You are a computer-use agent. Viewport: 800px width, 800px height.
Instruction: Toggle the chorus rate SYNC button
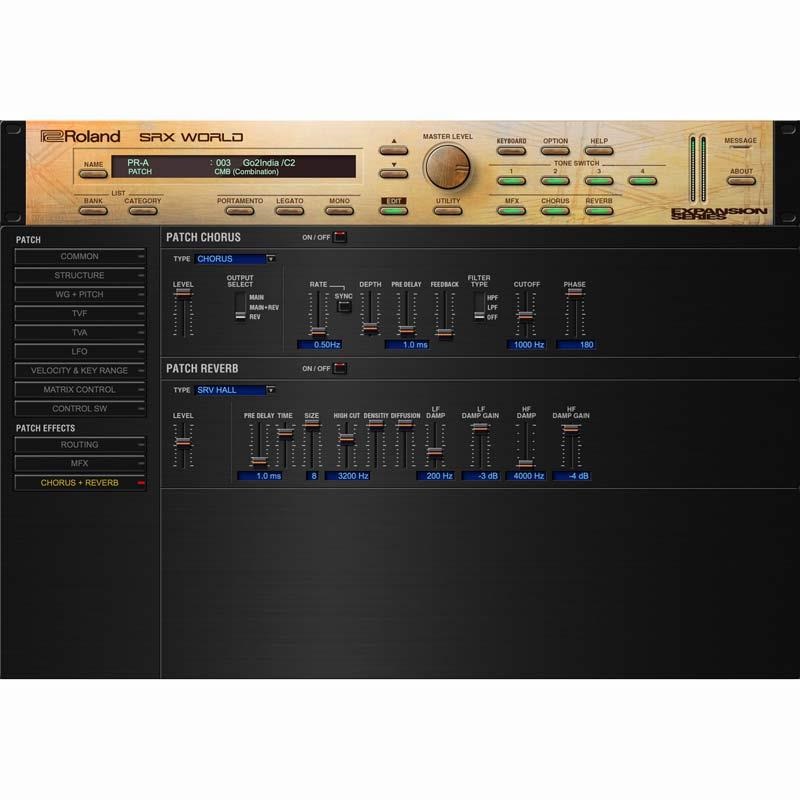[344, 306]
